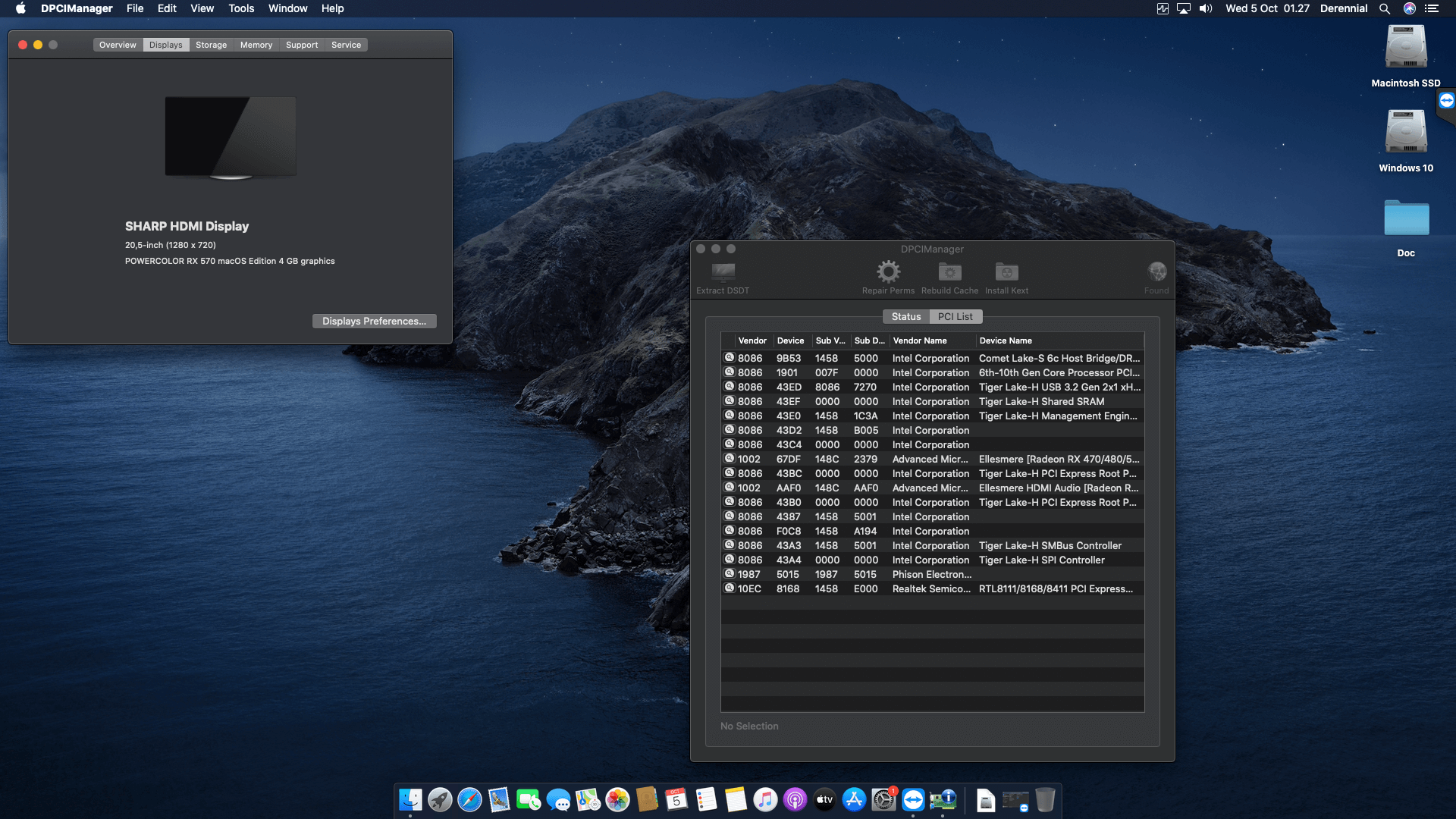Open the Sub Vendor column header
Viewport: 1456px width, 819px height.
[830, 340]
